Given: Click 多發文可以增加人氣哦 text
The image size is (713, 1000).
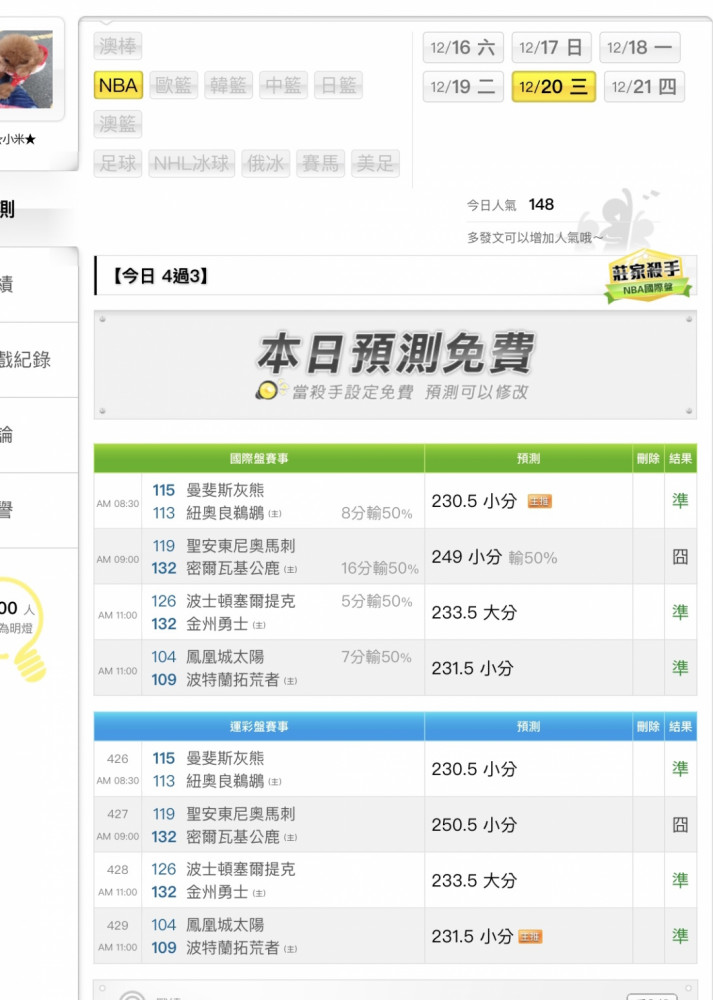Looking at the screenshot, I should point(534,238).
